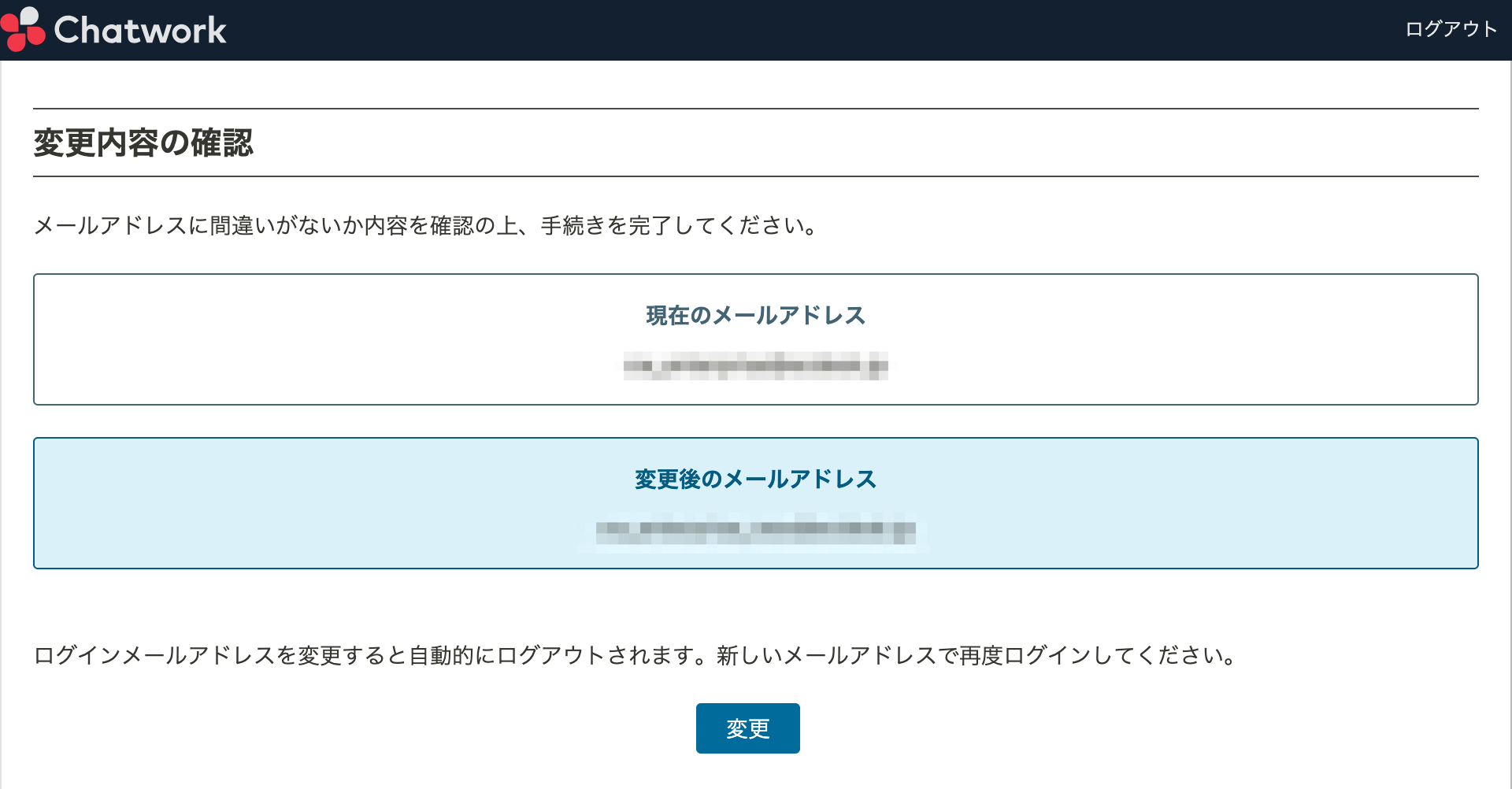Select the blue-highlighted address panel
The image size is (1512, 789).
pos(756,502)
